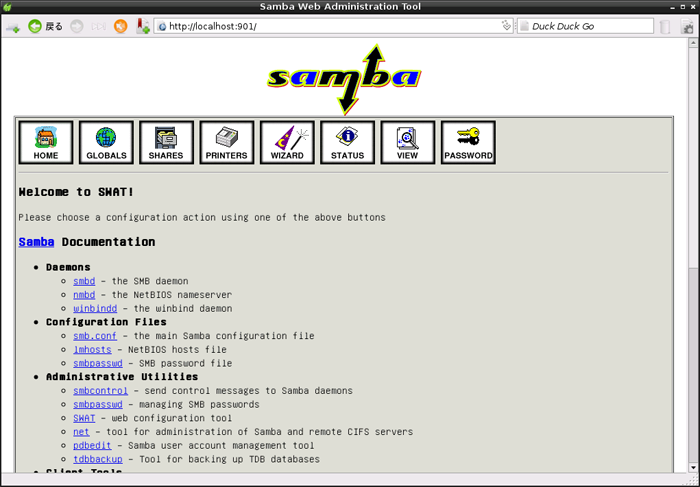This screenshot has width=700, height=487.
Task: Click the scrollbar up arrow
Action: pyautogui.click(x=693, y=43)
